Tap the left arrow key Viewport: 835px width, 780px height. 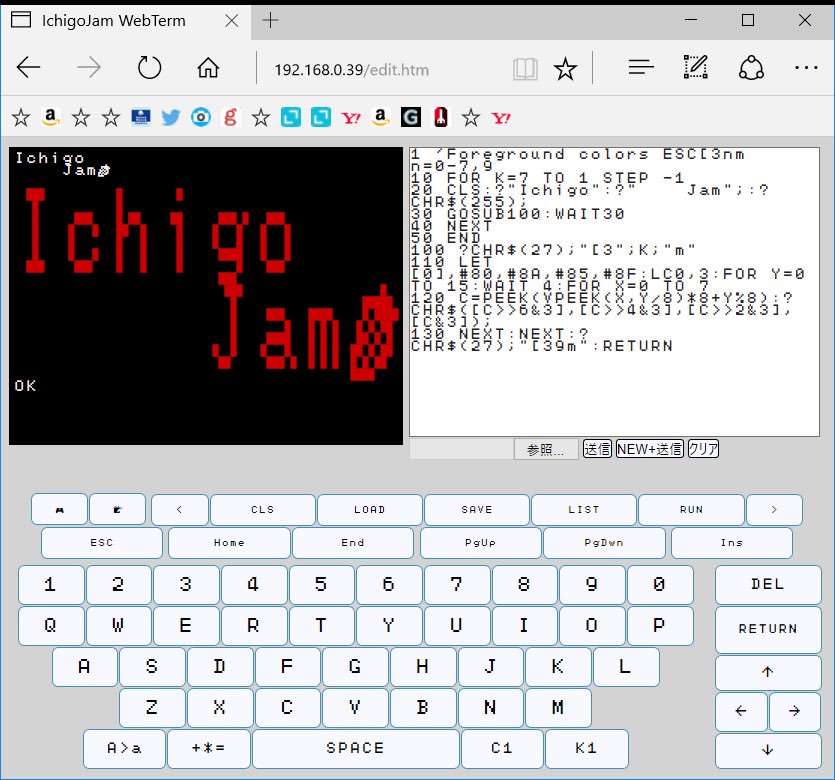[741, 711]
